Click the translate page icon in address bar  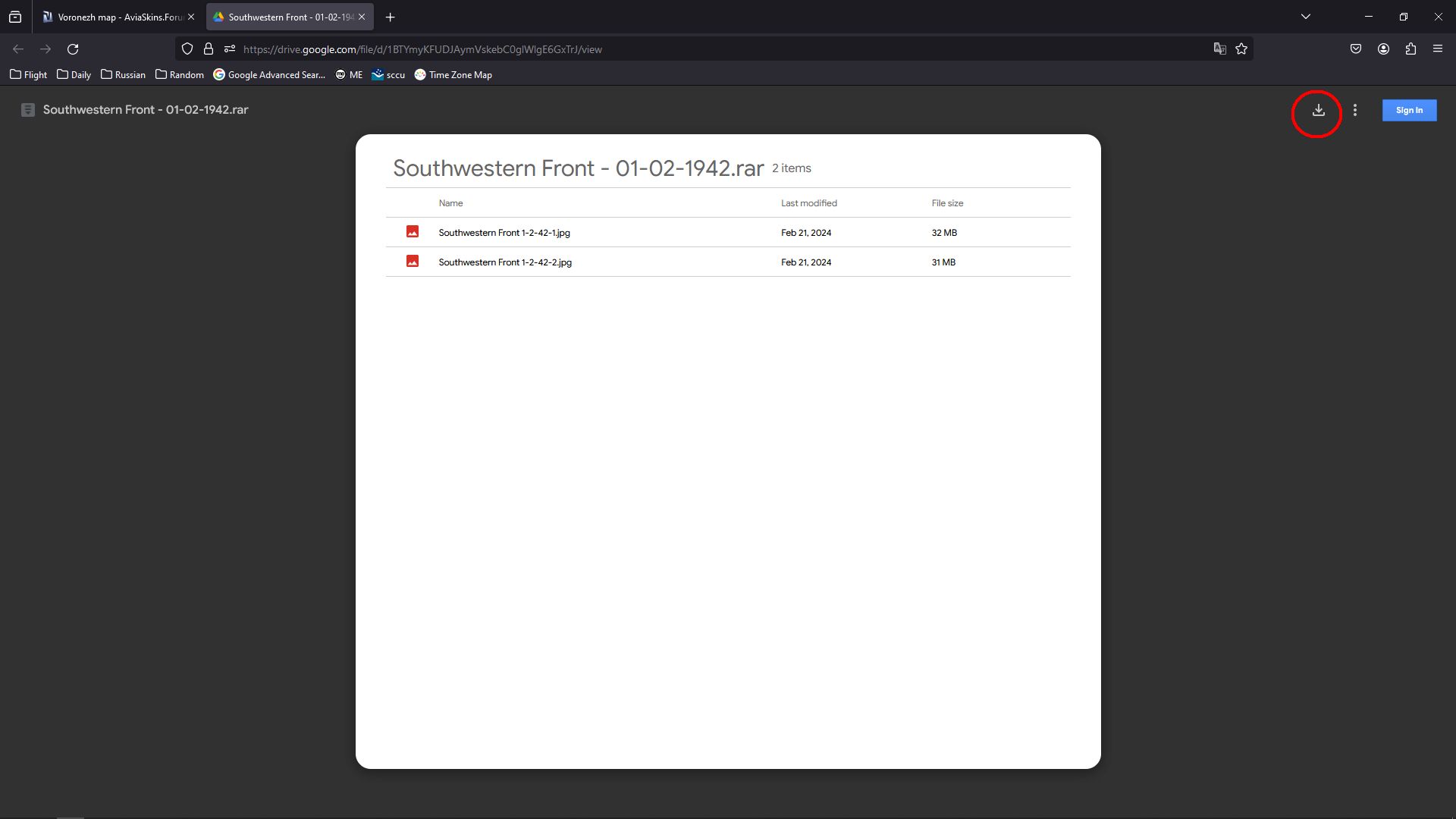pos(1219,49)
